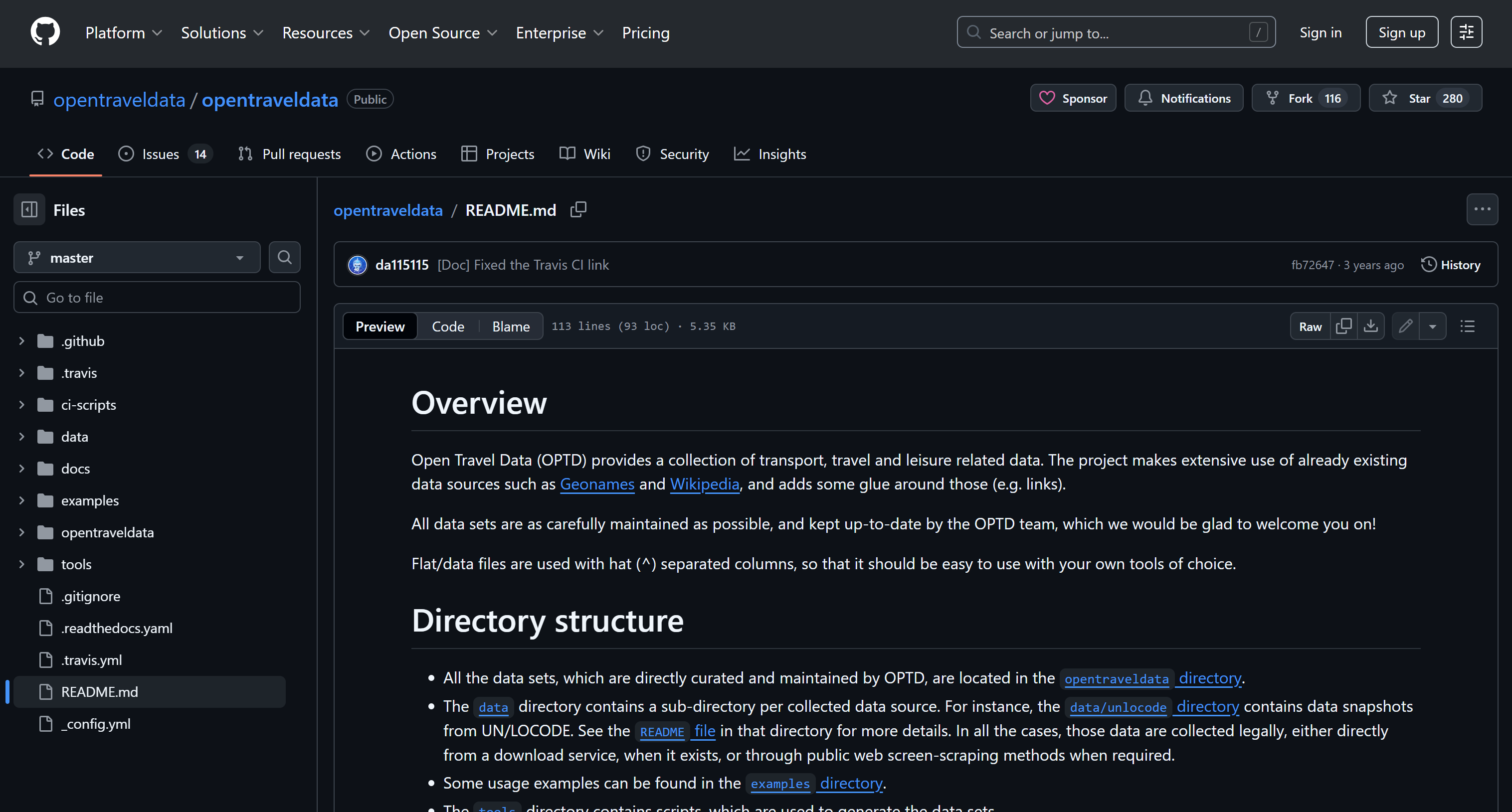Click the Go to file input field
The width and height of the screenshot is (1512, 812).
(x=156, y=297)
